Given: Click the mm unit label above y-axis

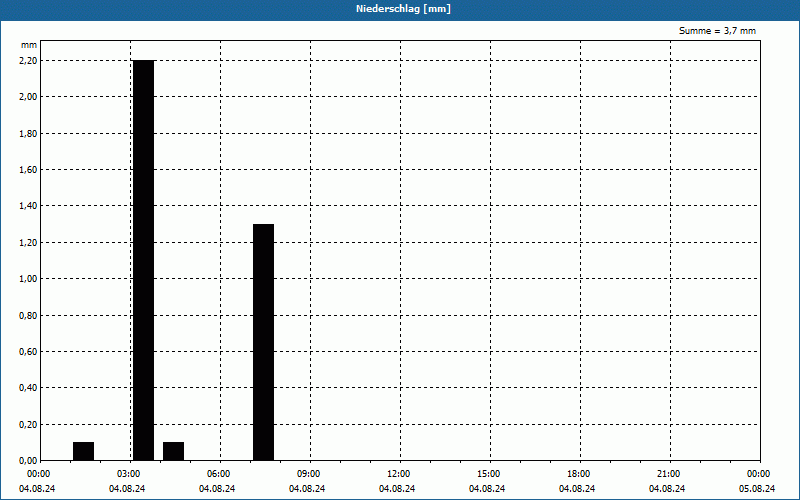Looking at the screenshot, I should 29,45.
